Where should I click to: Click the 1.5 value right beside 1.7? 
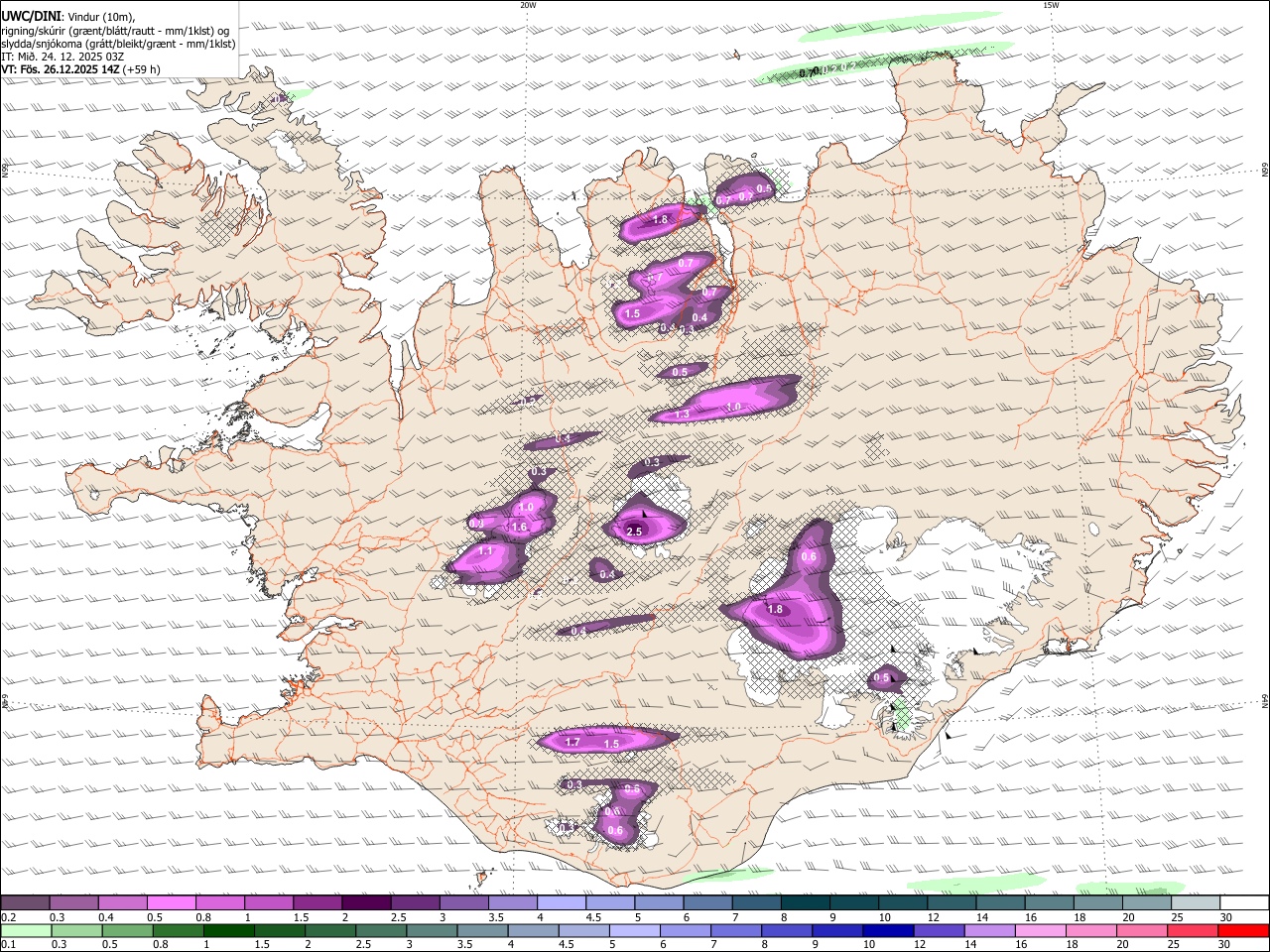[611, 744]
